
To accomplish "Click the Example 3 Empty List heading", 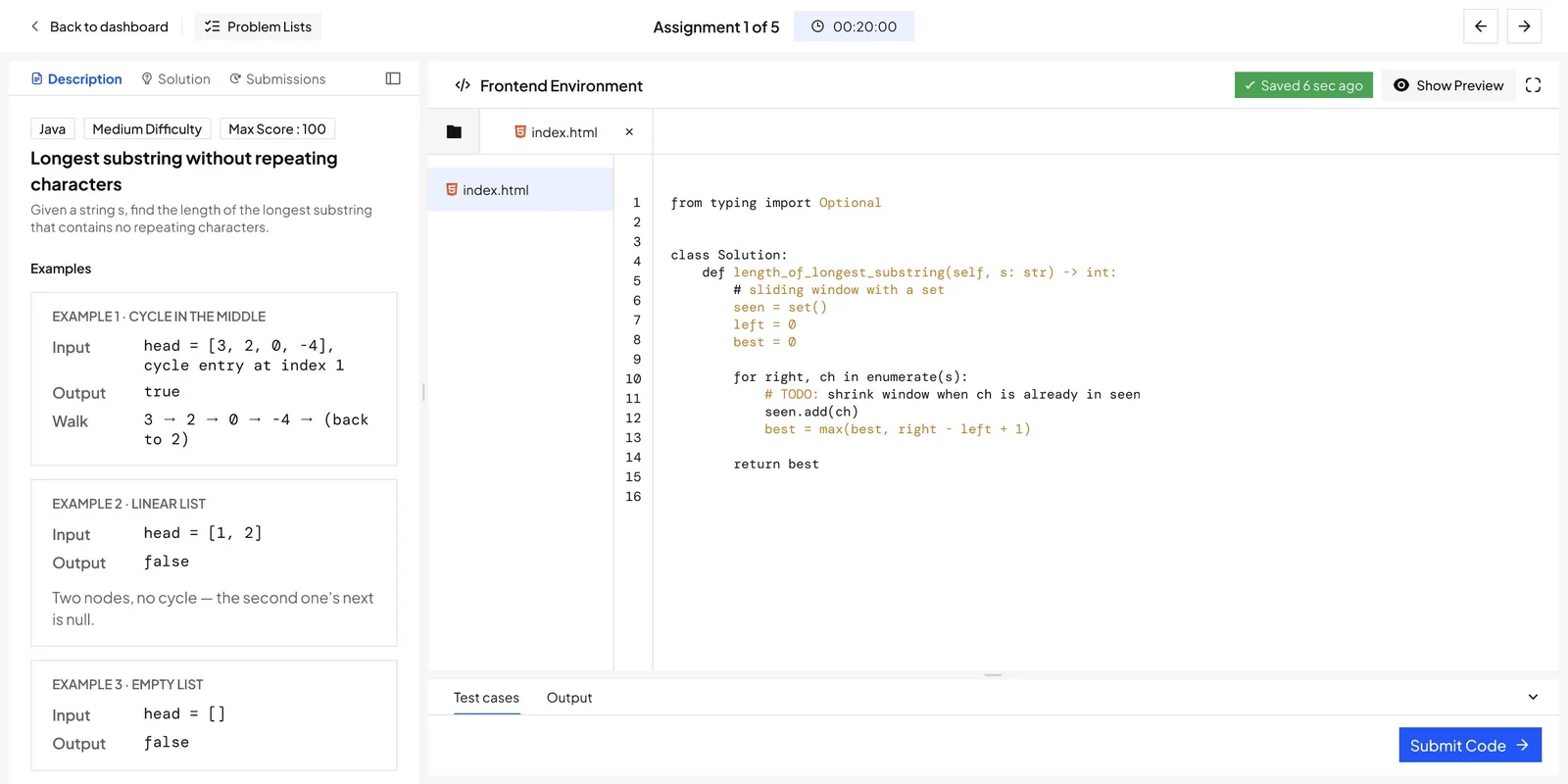I will coord(127,684).
